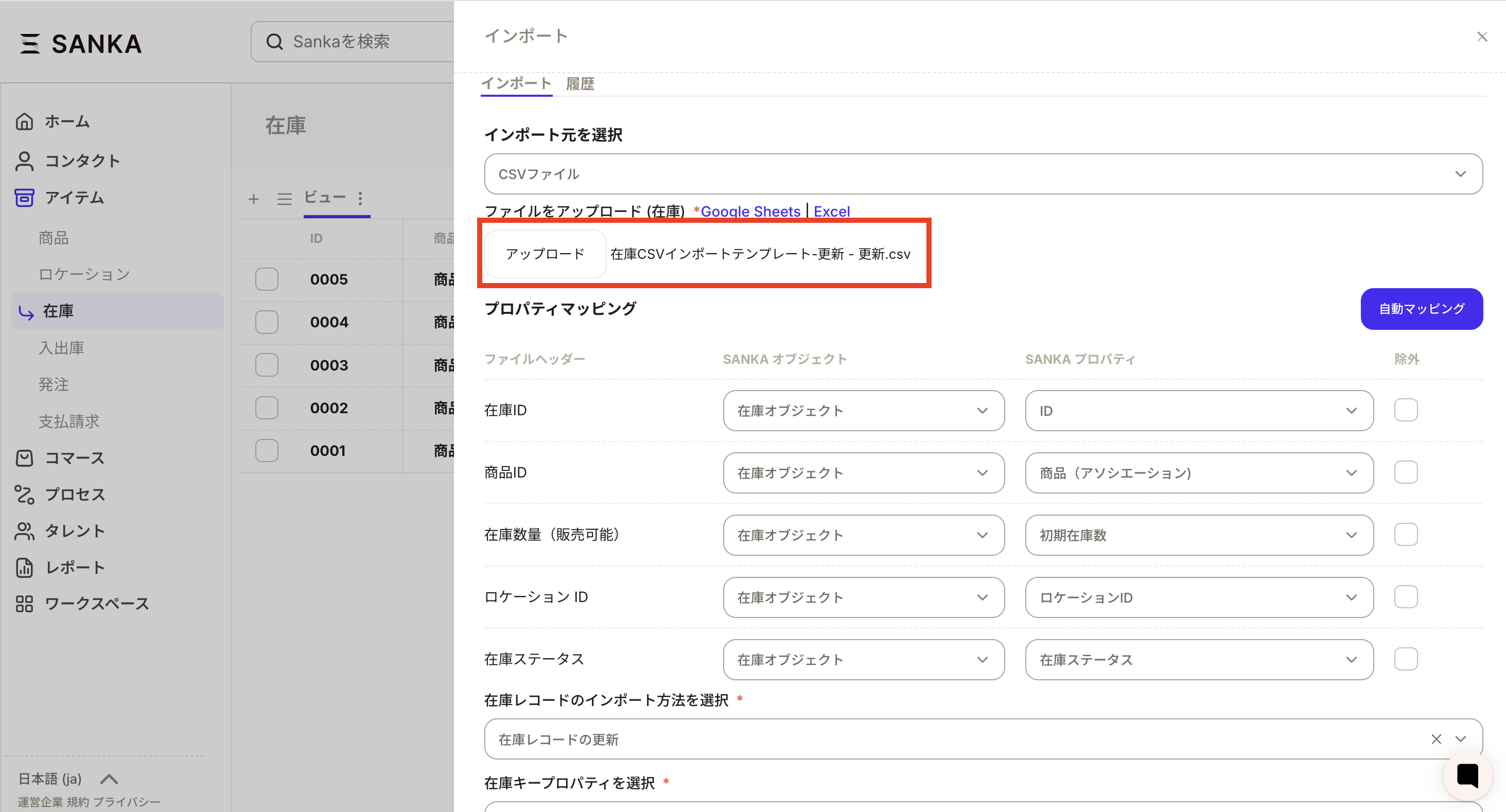This screenshot has height=812, width=1506.
Task: Open the Report chart icon
Action: click(x=24, y=568)
